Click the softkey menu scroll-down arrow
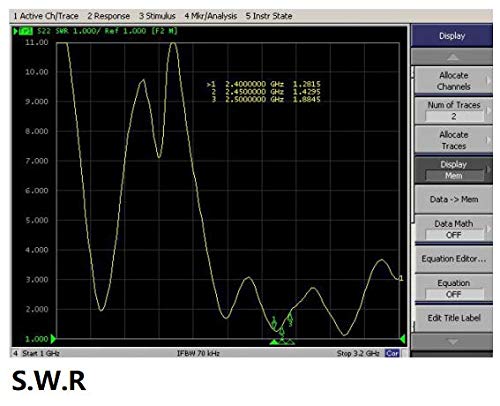Viewport: 500px width, 406px height. point(452,342)
